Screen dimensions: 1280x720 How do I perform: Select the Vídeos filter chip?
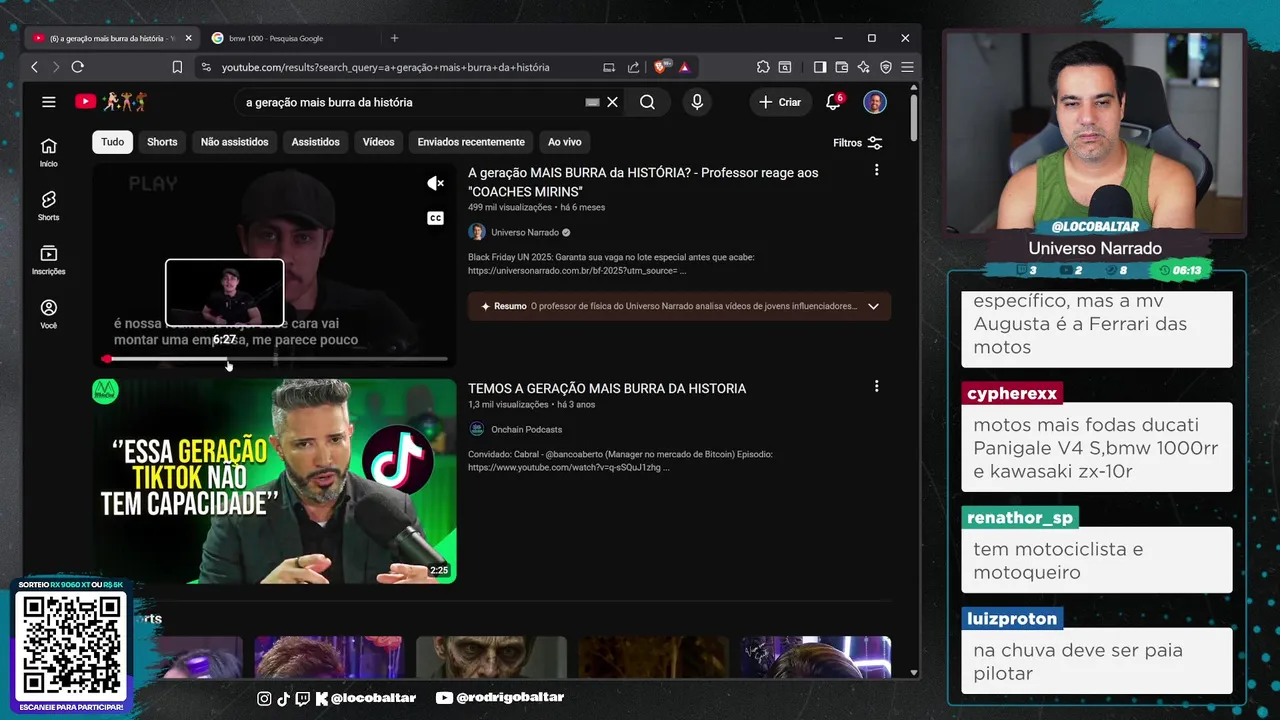click(378, 142)
